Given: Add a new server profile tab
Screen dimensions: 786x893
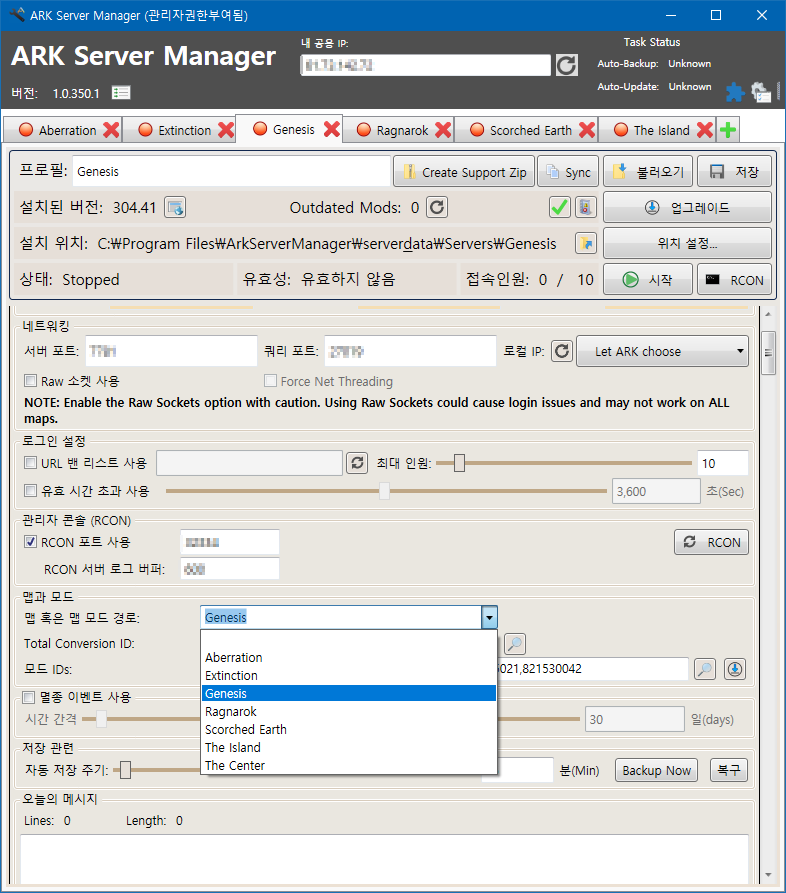Looking at the screenshot, I should click(728, 130).
